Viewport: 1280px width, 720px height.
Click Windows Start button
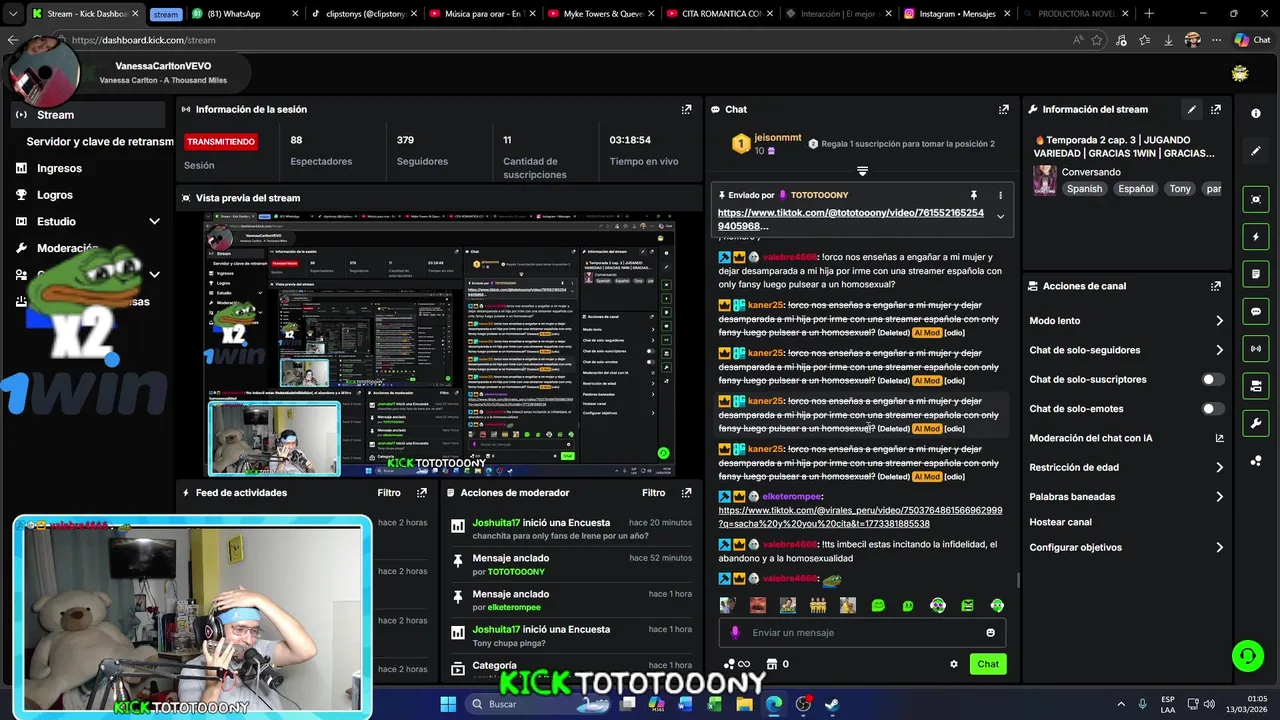click(448, 704)
